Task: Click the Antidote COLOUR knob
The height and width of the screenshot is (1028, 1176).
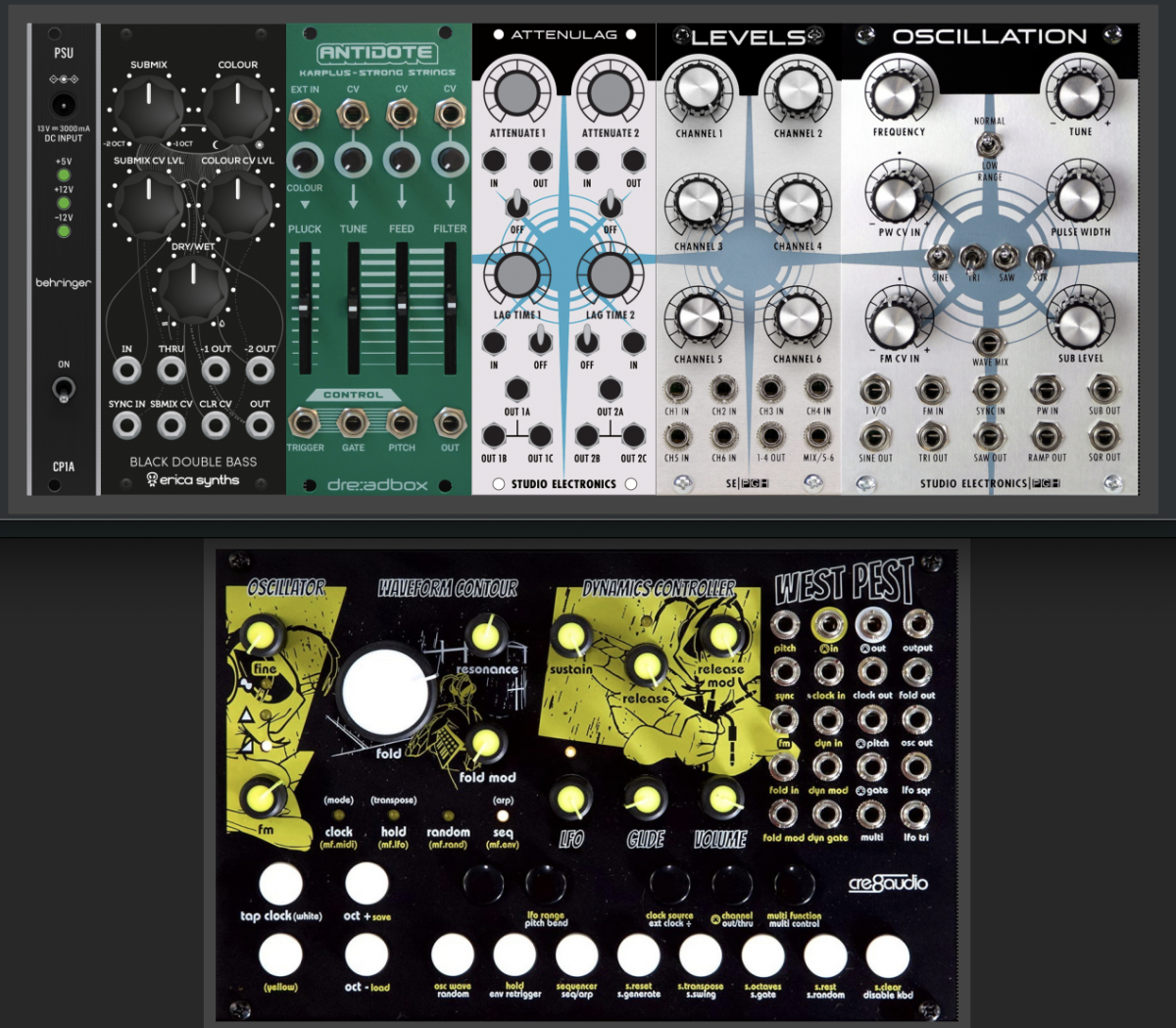Action: click(x=305, y=160)
